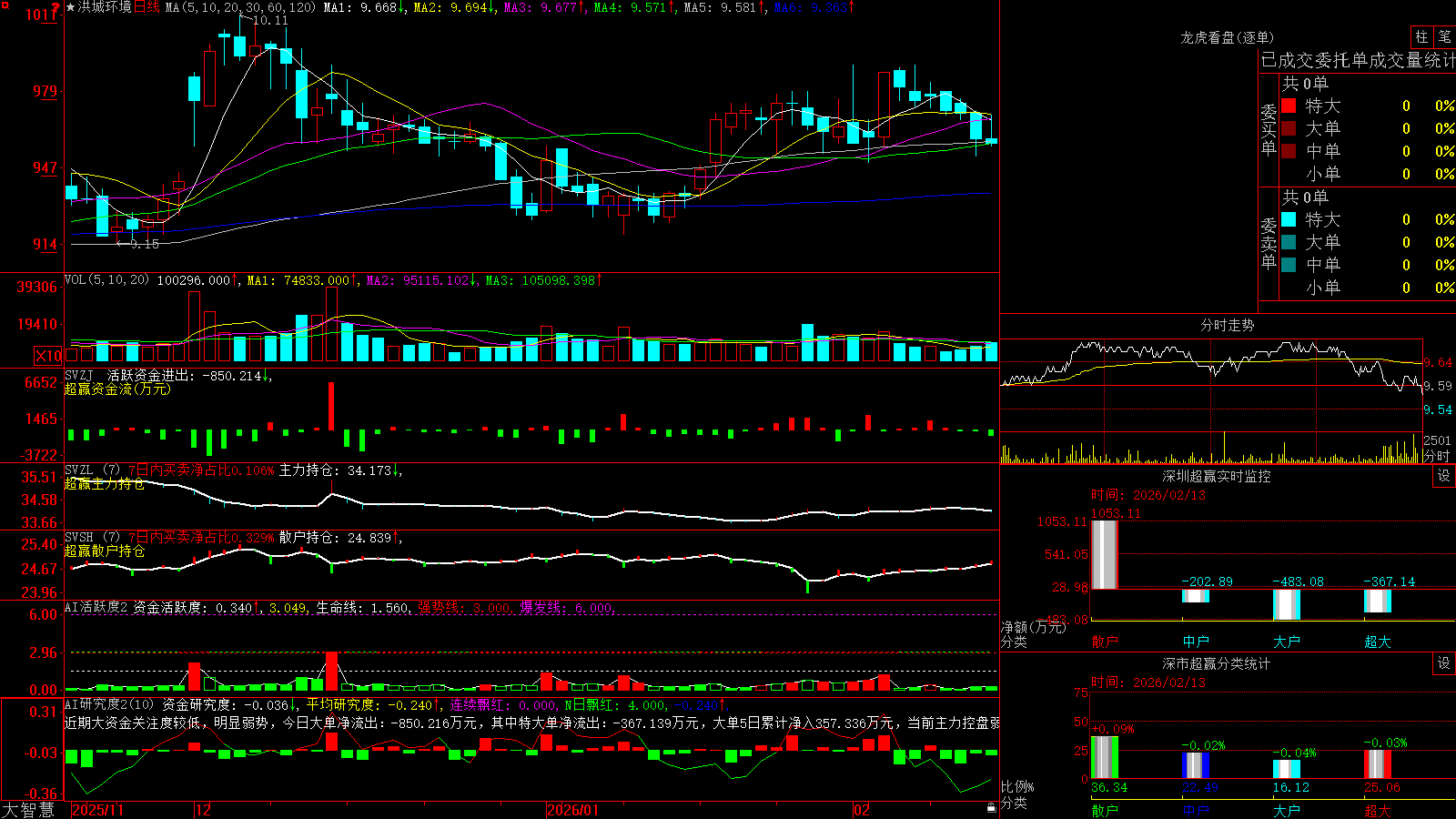Click the 超赢主力持仓 label
1456x819 pixels.
click(105, 484)
